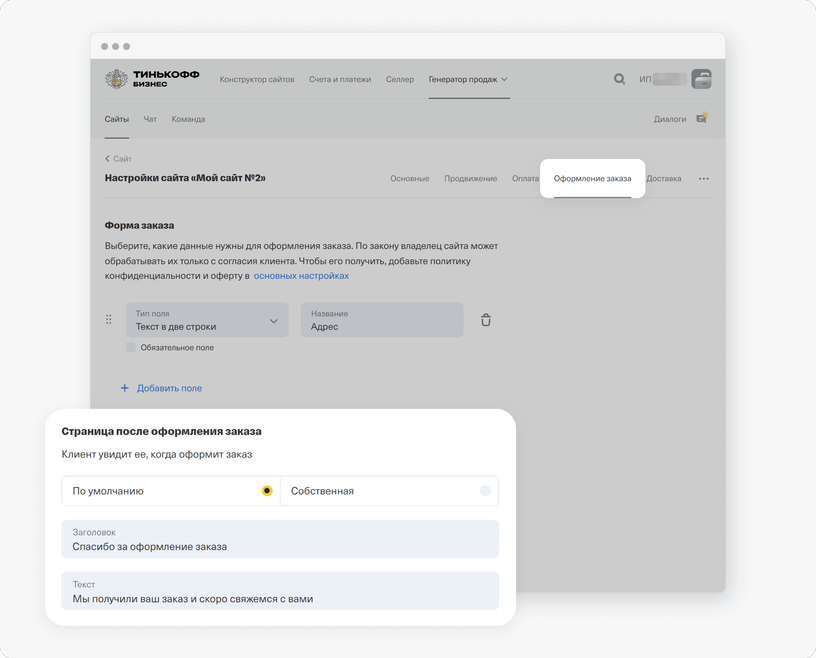Click the plus icon for adding field

(x=125, y=388)
